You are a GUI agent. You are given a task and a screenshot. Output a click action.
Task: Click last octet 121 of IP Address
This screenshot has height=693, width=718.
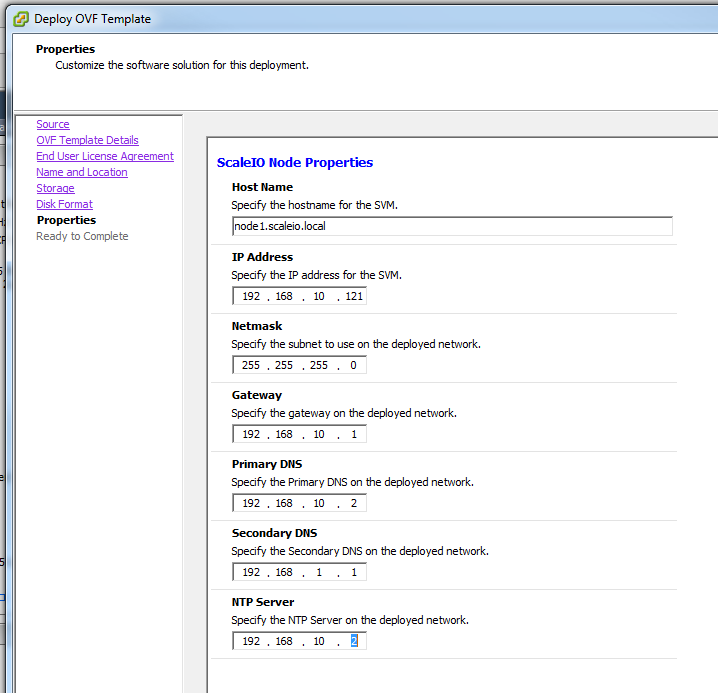click(354, 296)
